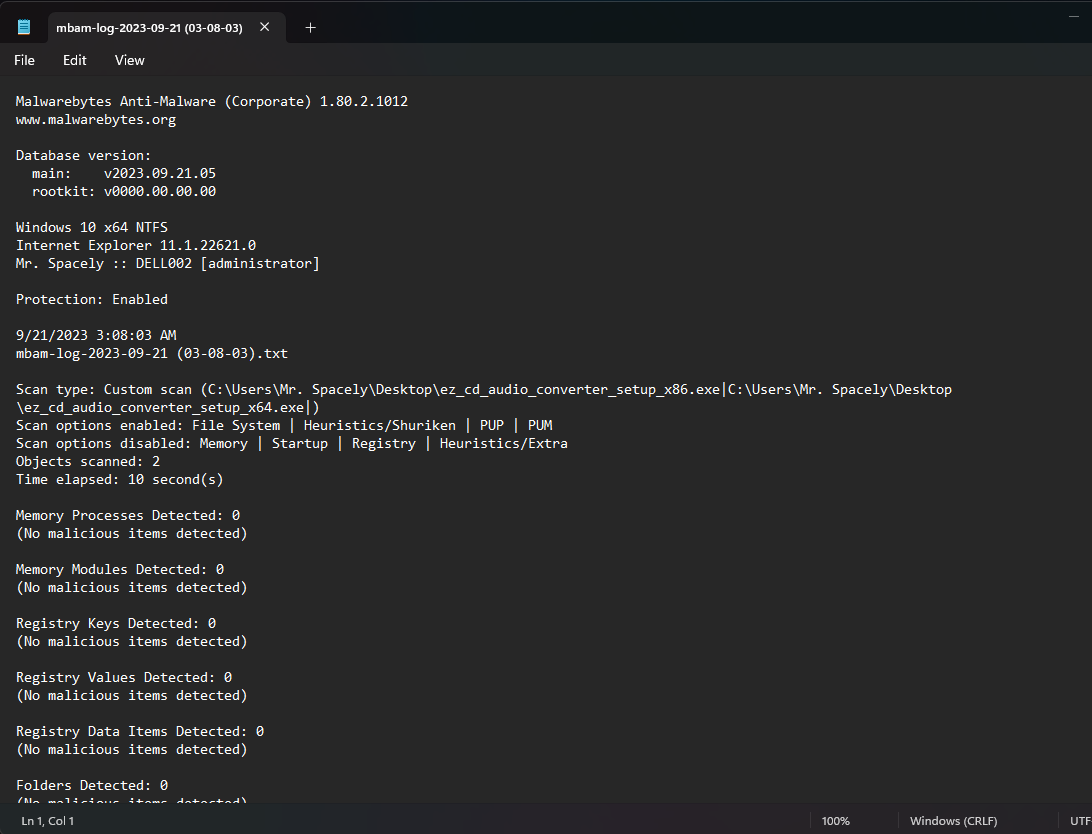Click the log filename line ending in .txt
The height and width of the screenshot is (834, 1092).
point(152,354)
